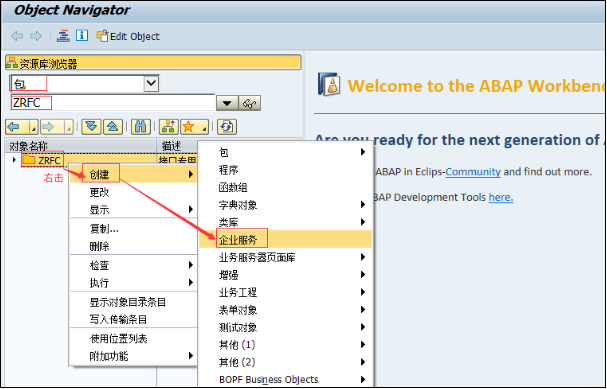Choose 删除 in the context menu

pyautogui.click(x=134, y=246)
